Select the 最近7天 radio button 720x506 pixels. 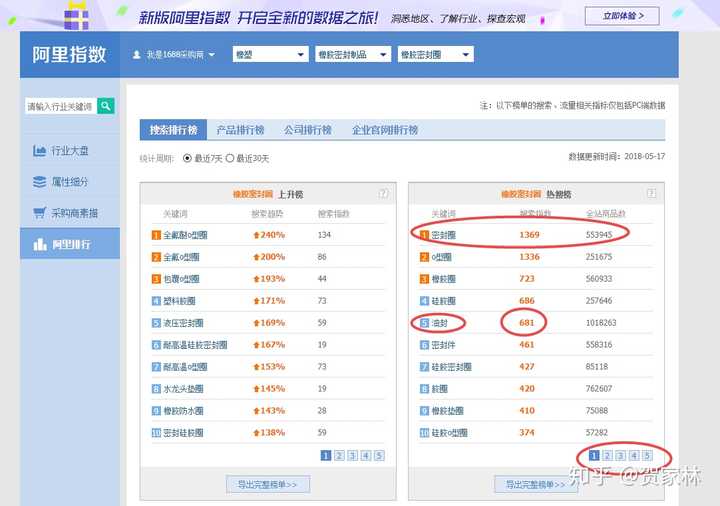[x=187, y=158]
